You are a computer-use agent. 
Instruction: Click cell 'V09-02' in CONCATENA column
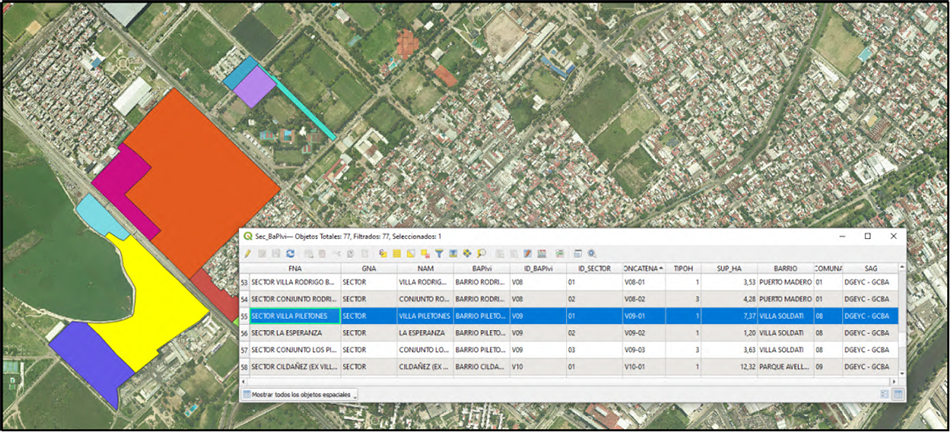click(x=643, y=333)
